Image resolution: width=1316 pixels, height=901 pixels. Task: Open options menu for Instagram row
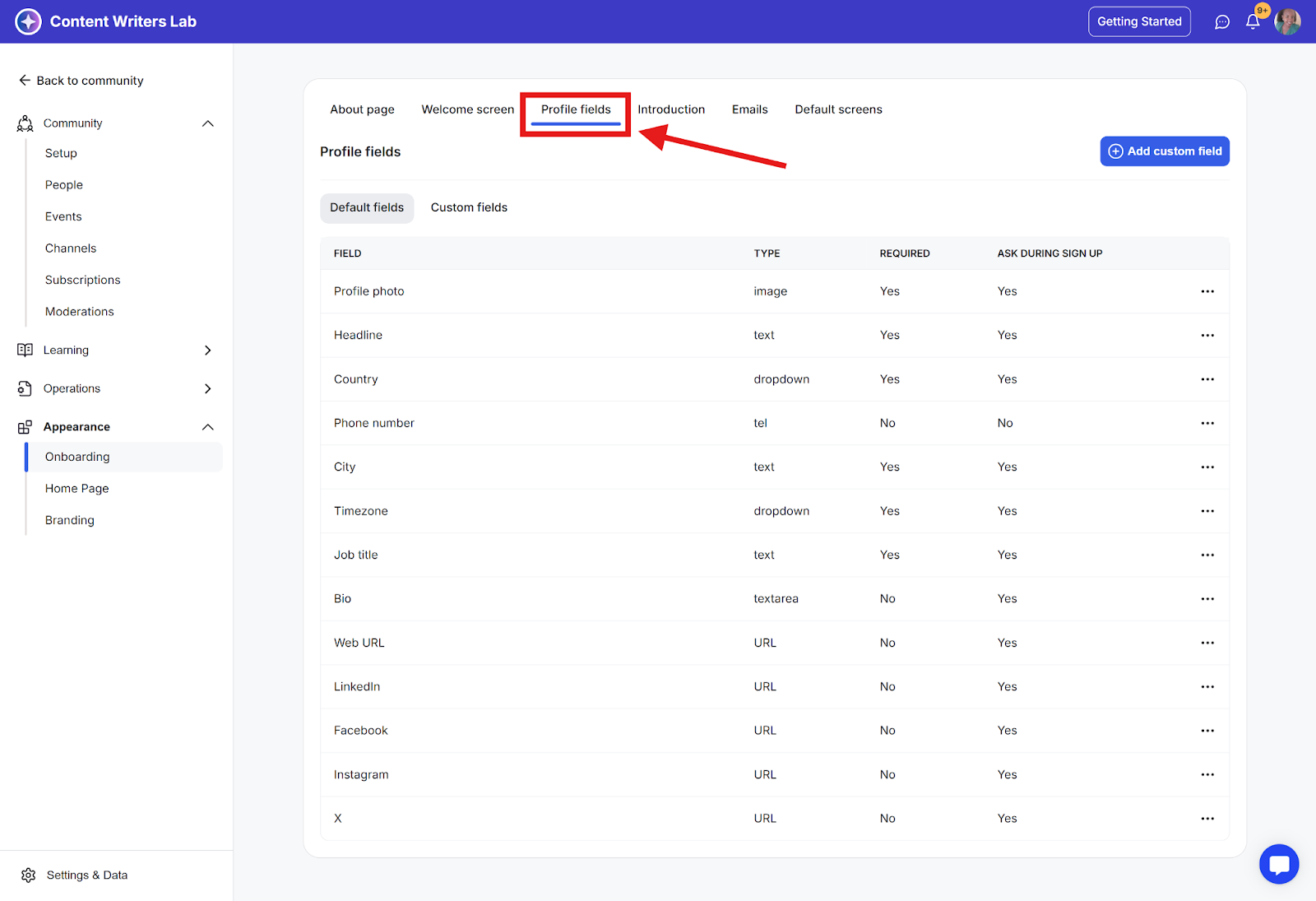tap(1207, 774)
